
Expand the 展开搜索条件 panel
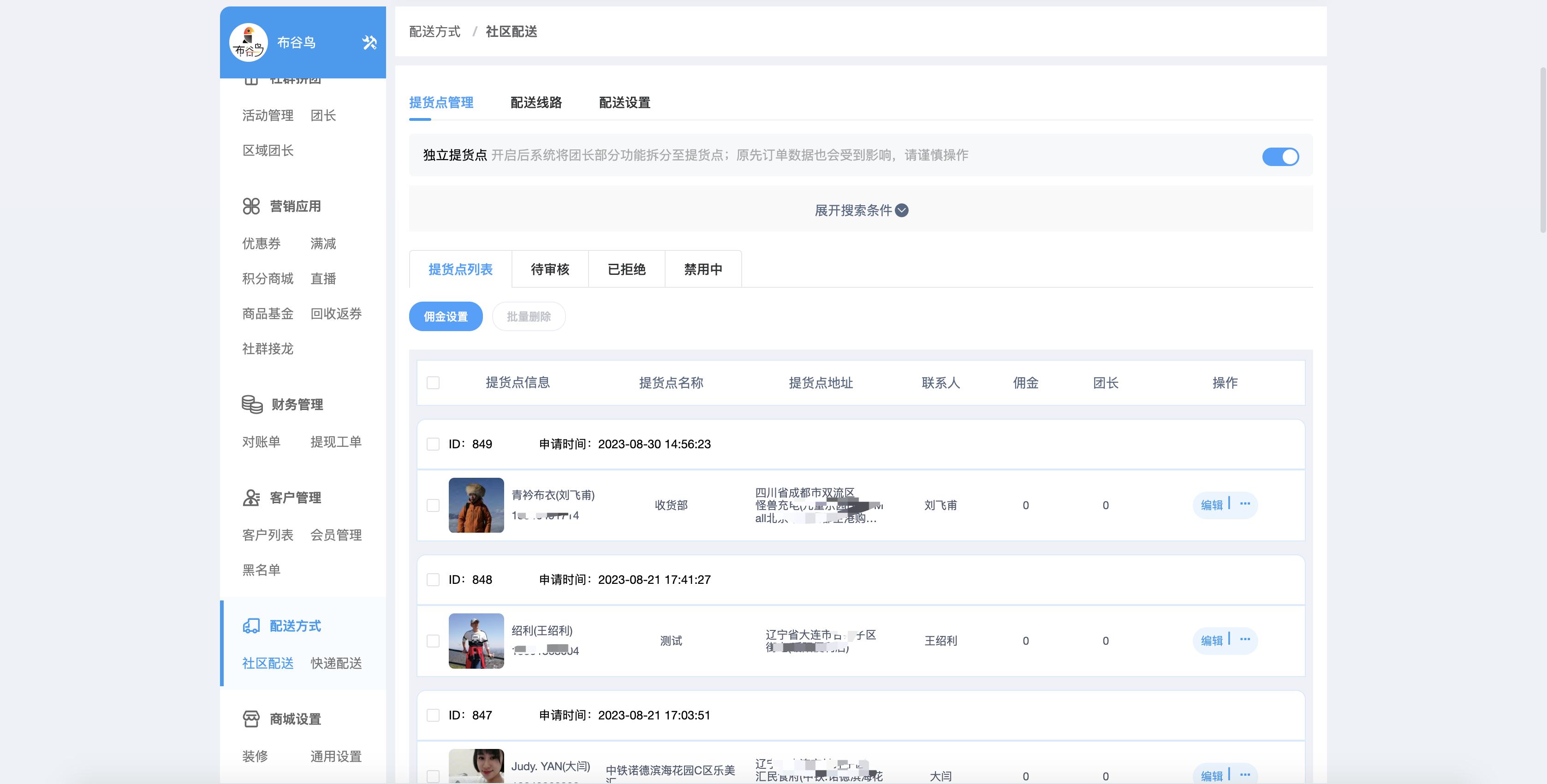861,210
